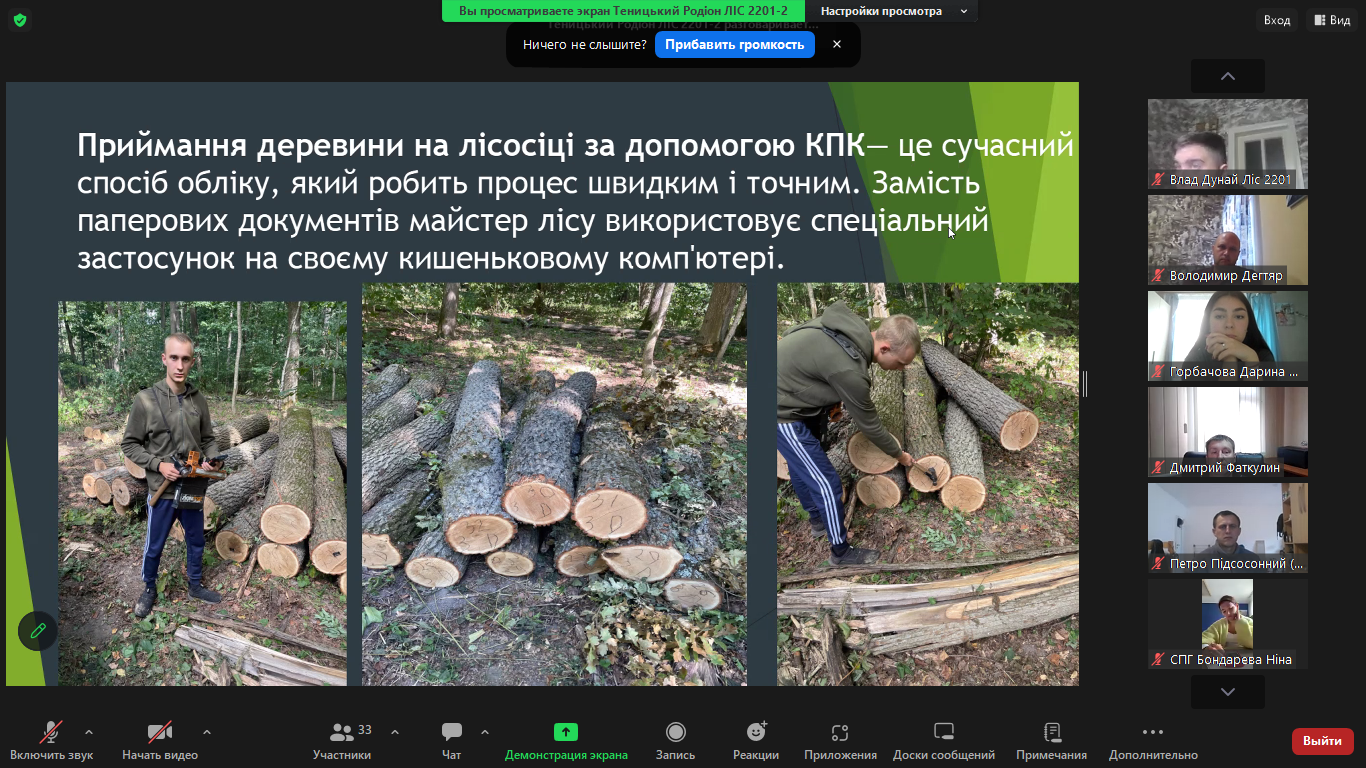Open the Вид view layout menu
Viewport: 1366px width, 768px height.
click(1332, 20)
